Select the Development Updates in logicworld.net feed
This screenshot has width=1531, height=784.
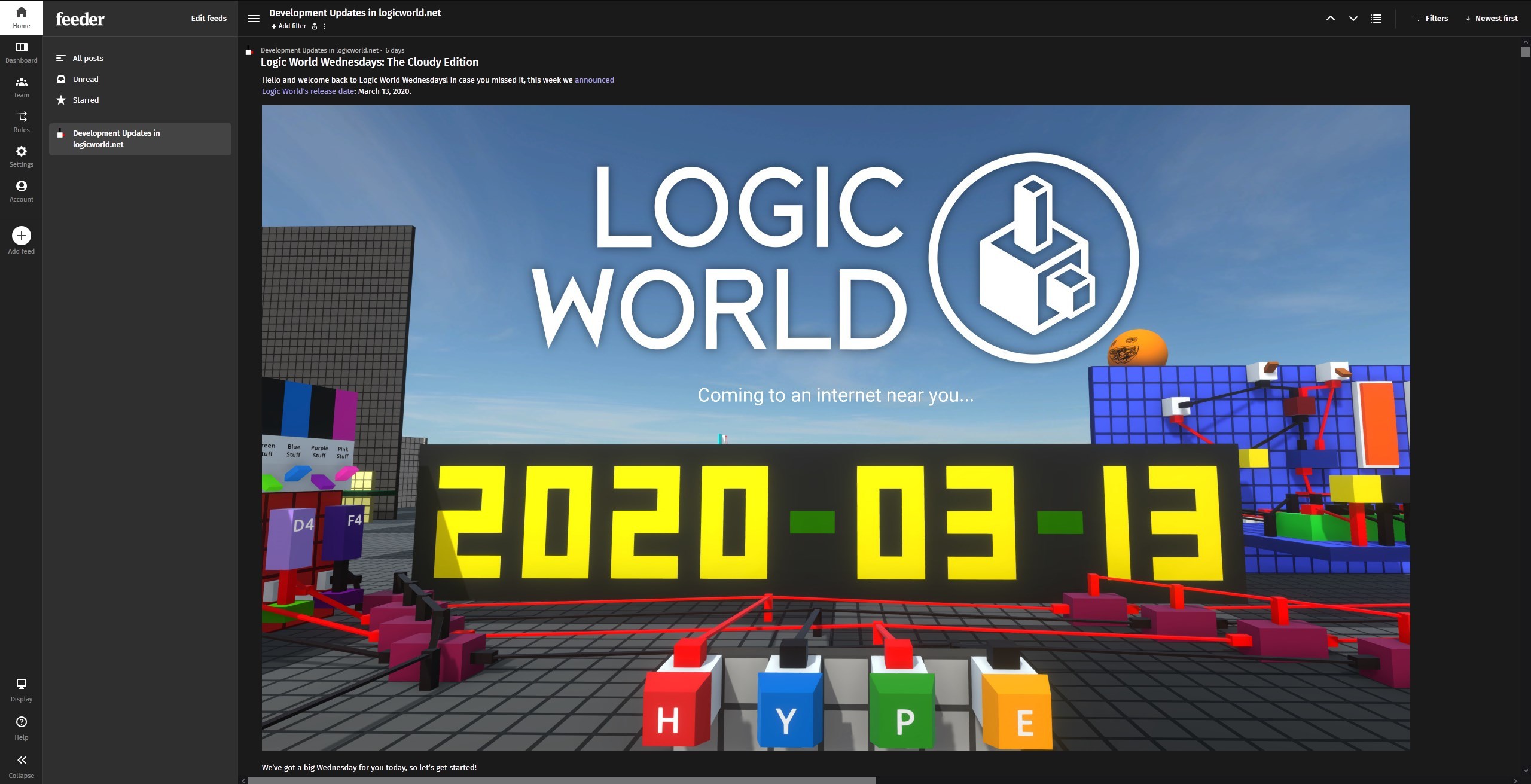[x=140, y=139]
